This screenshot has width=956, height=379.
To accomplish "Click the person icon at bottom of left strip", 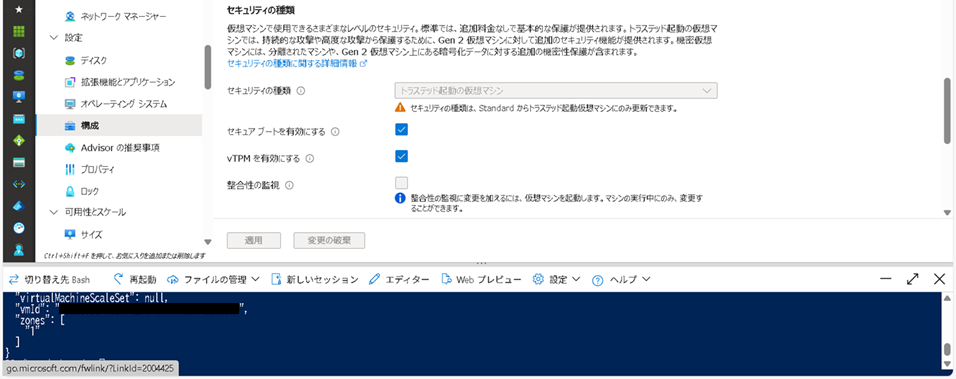I will point(19,249).
